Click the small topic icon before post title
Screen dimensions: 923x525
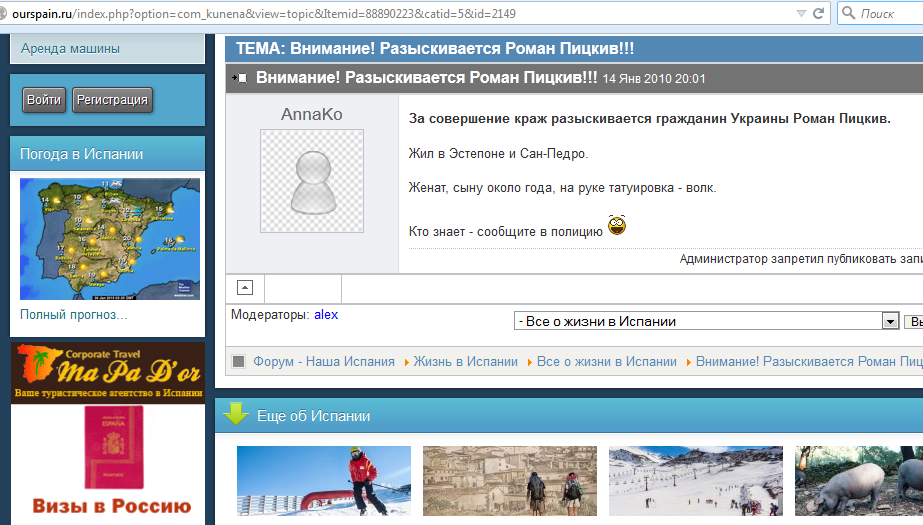click(x=239, y=78)
